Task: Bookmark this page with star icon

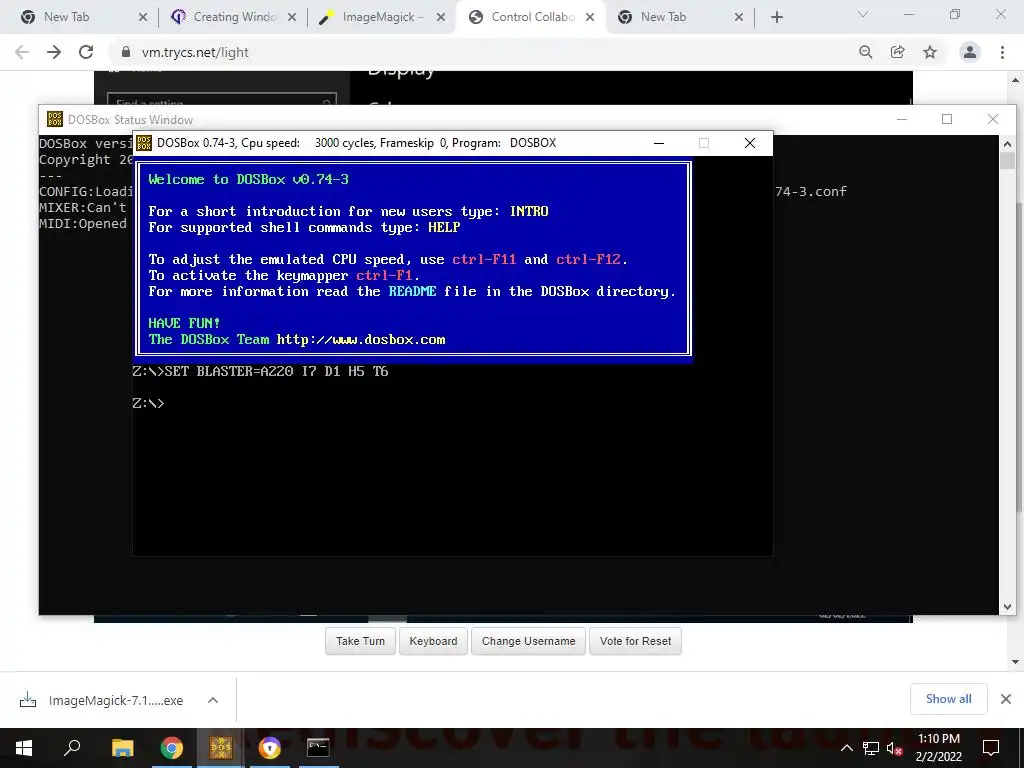Action: (930, 52)
